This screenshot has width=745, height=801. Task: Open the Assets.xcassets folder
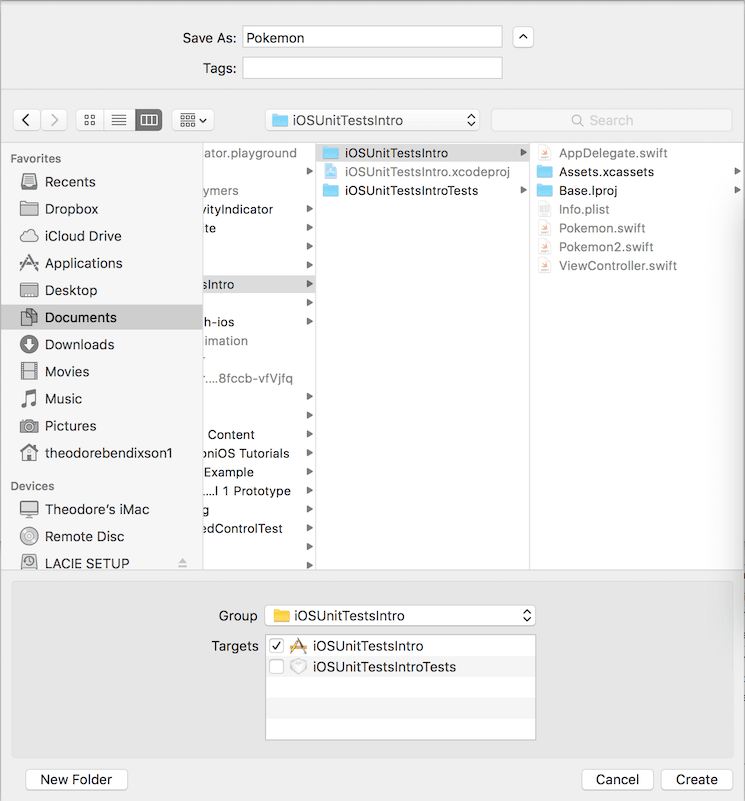coord(637,172)
